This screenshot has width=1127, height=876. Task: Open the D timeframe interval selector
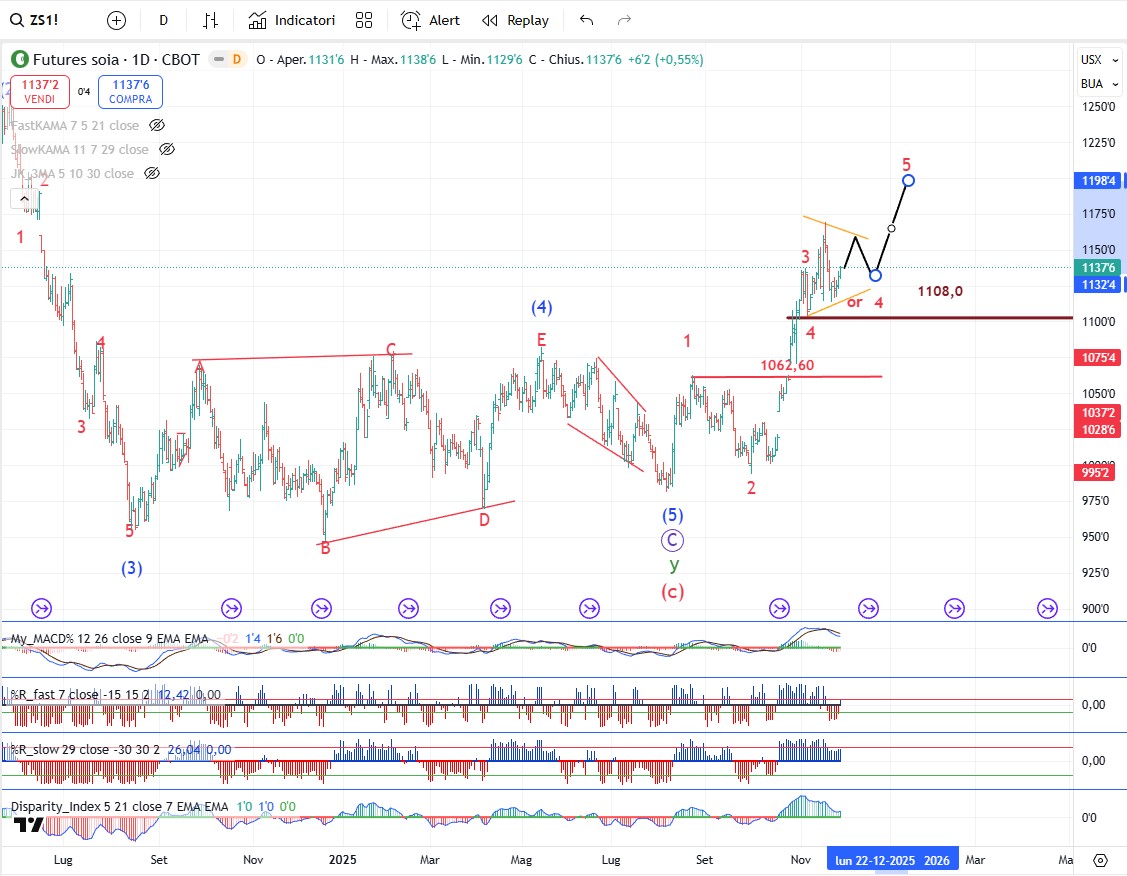tap(164, 20)
